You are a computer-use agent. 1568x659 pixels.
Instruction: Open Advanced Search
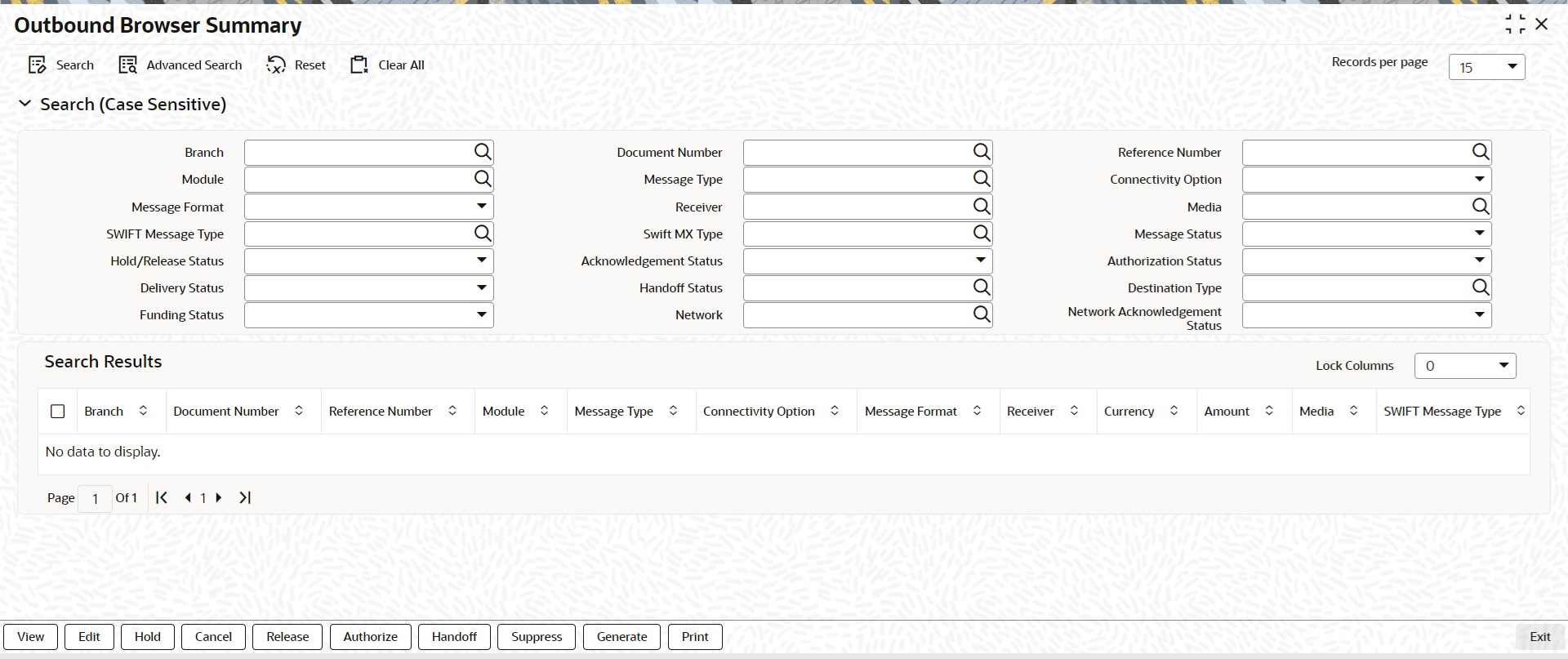(x=180, y=65)
